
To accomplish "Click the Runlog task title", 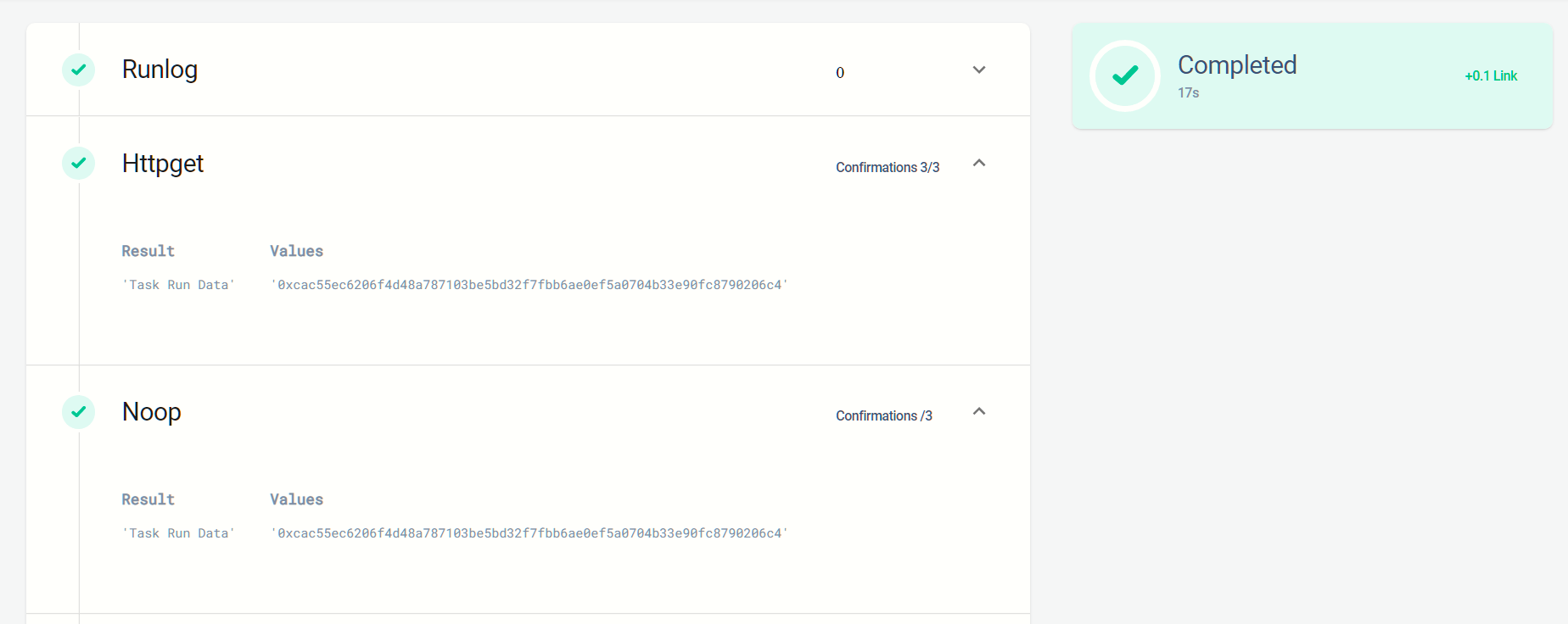I will tap(160, 70).
